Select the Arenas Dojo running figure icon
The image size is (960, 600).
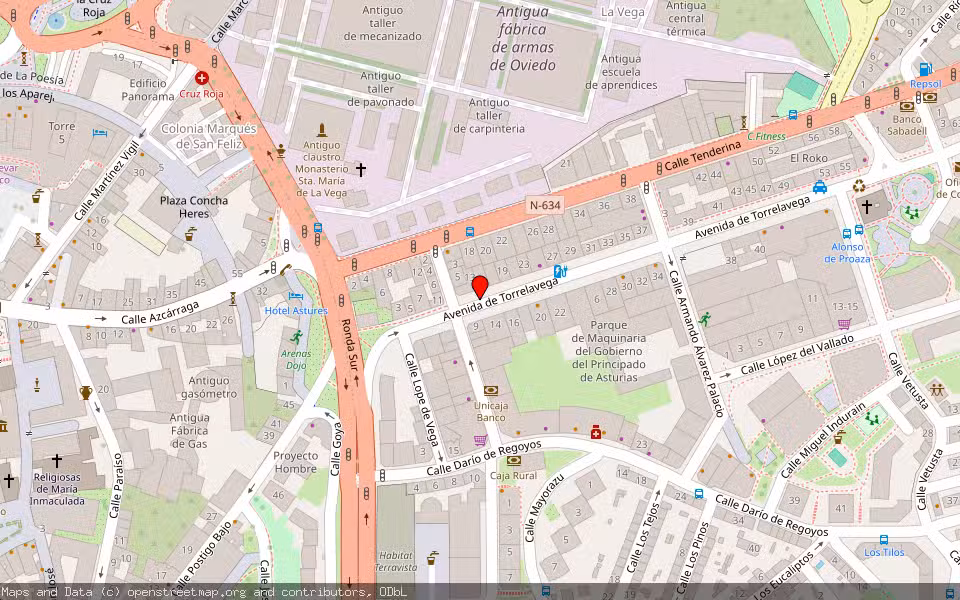point(296,337)
